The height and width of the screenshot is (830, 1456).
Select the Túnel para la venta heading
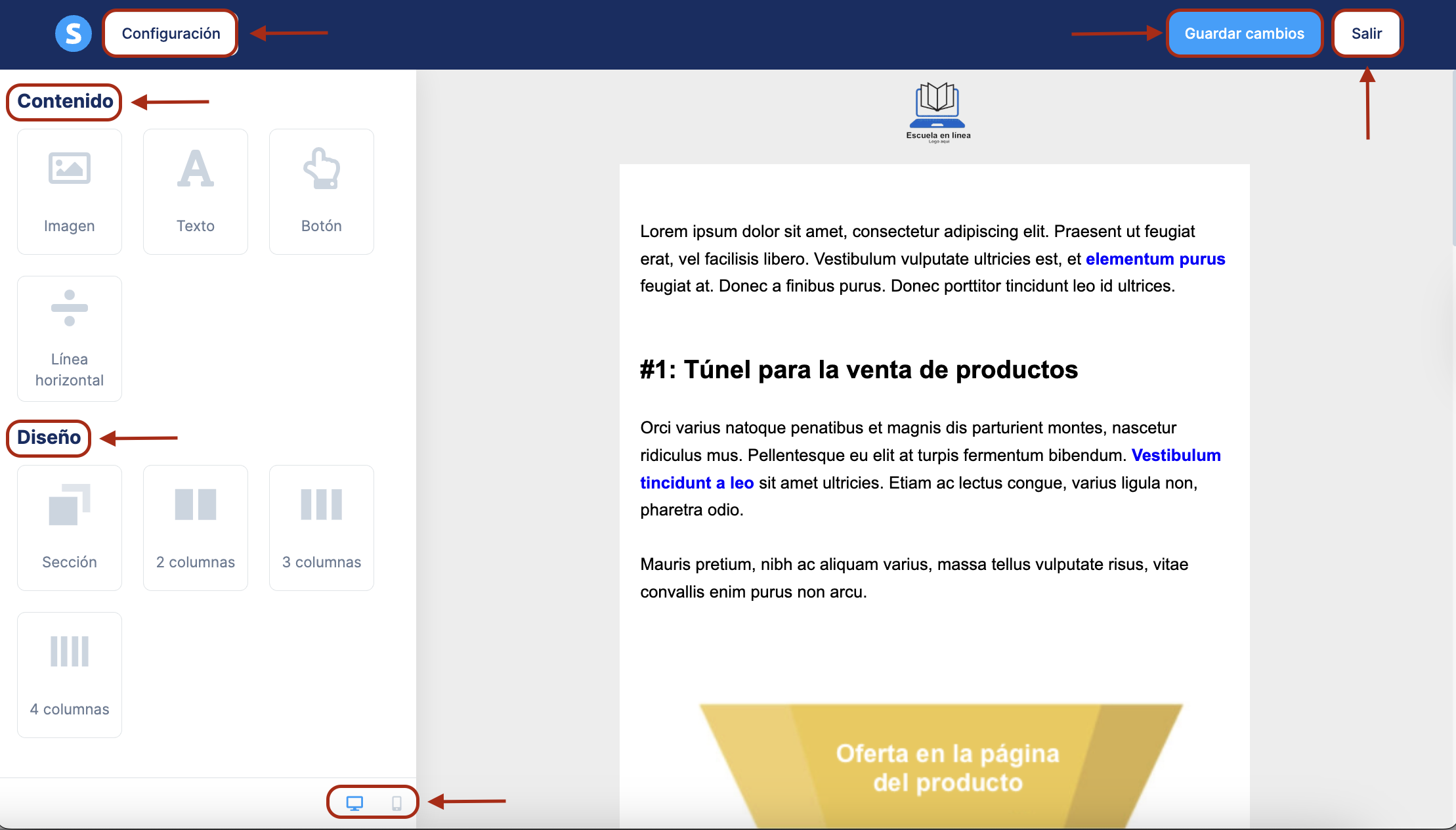(x=859, y=370)
